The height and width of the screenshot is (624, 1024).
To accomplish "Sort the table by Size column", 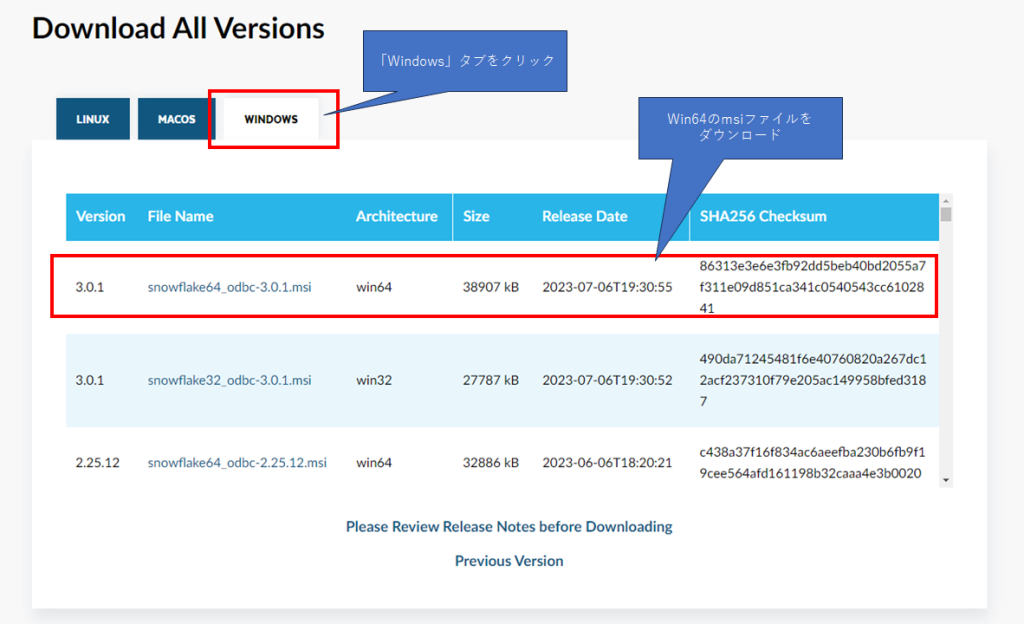I will (476, 217).
